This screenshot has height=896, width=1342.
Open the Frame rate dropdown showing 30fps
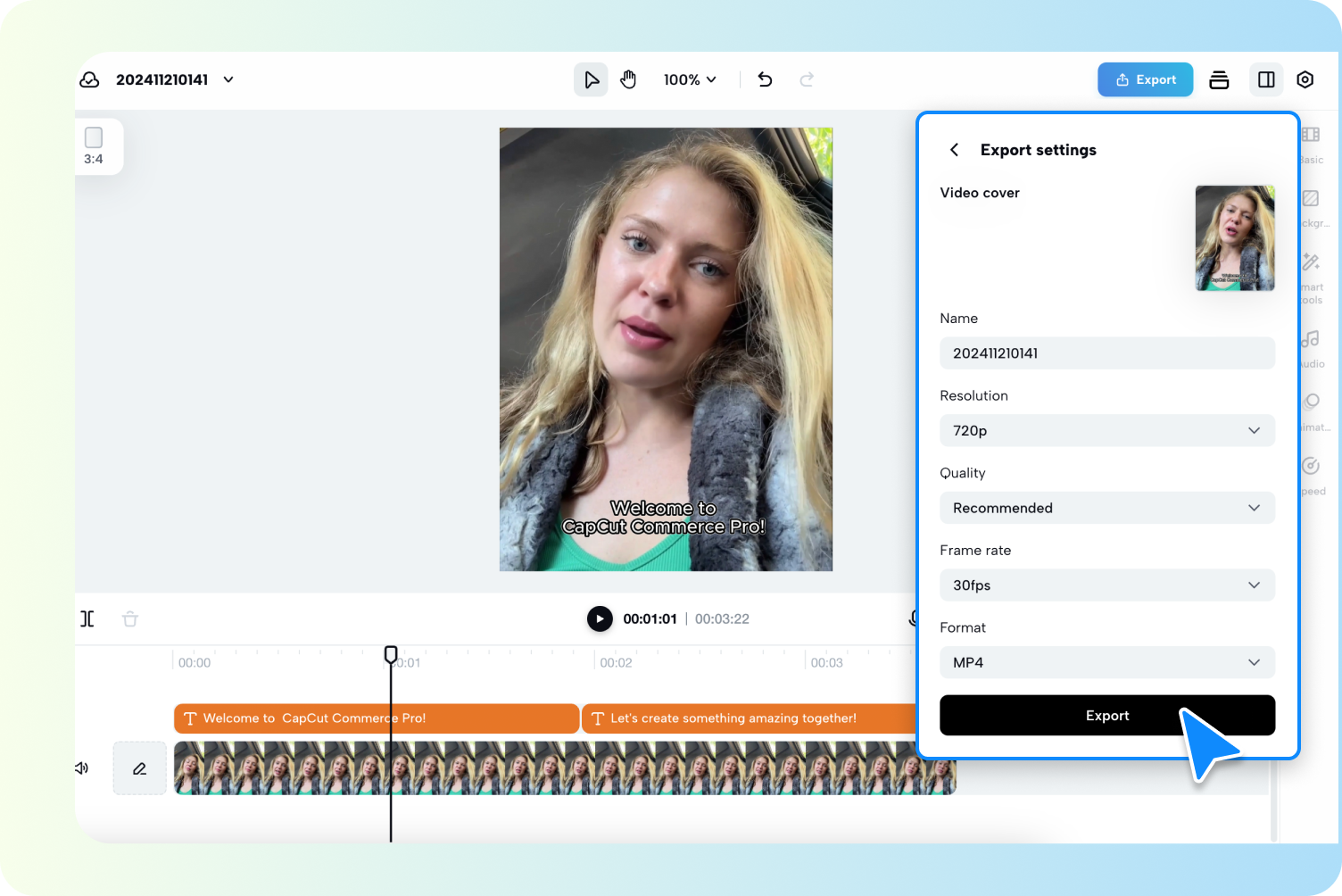(x=1107, y=585)
